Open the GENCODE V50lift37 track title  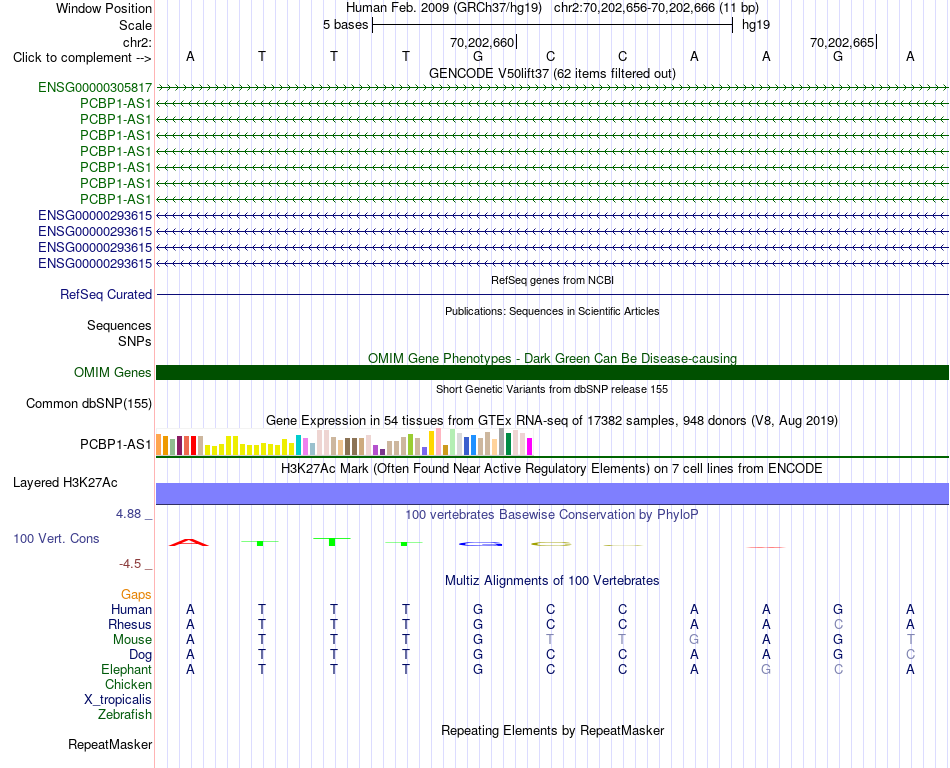coord(553,73)
